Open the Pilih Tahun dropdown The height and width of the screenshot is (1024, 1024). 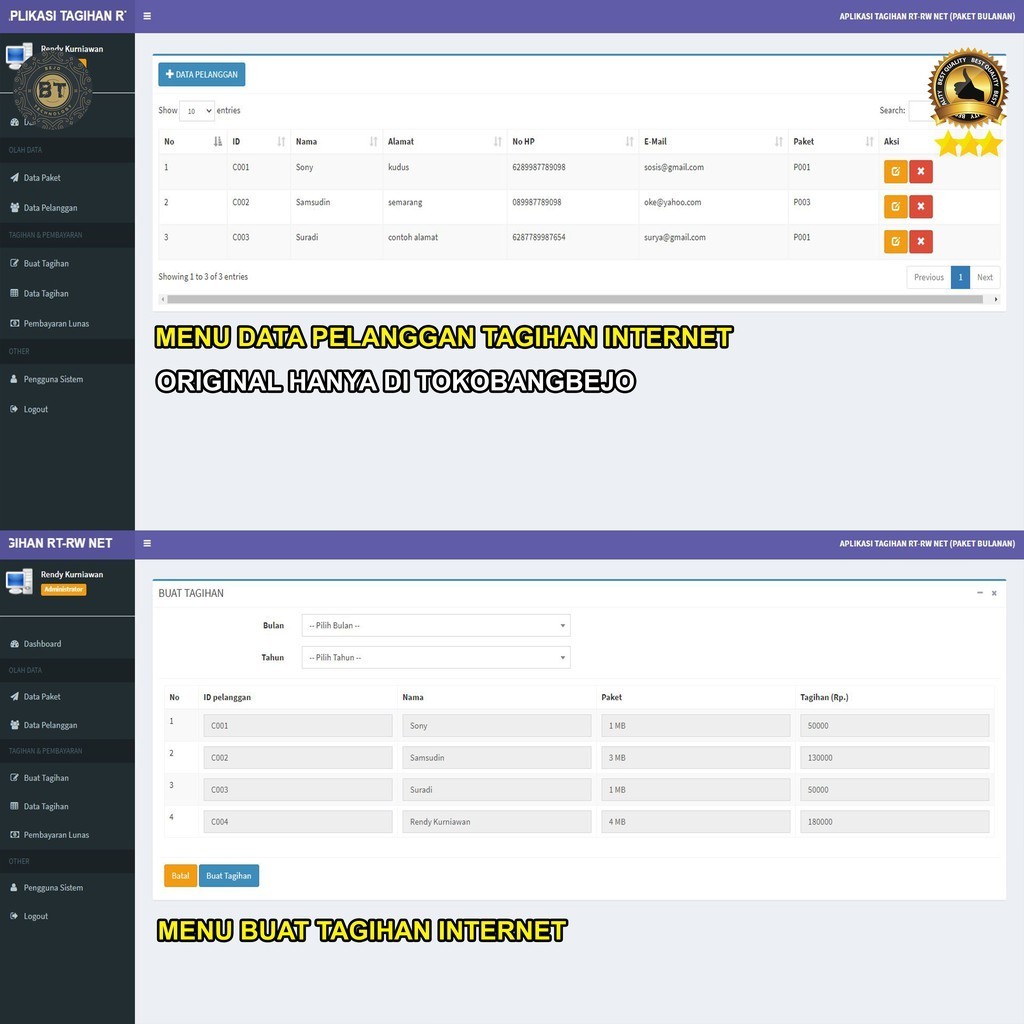point(436,658)
